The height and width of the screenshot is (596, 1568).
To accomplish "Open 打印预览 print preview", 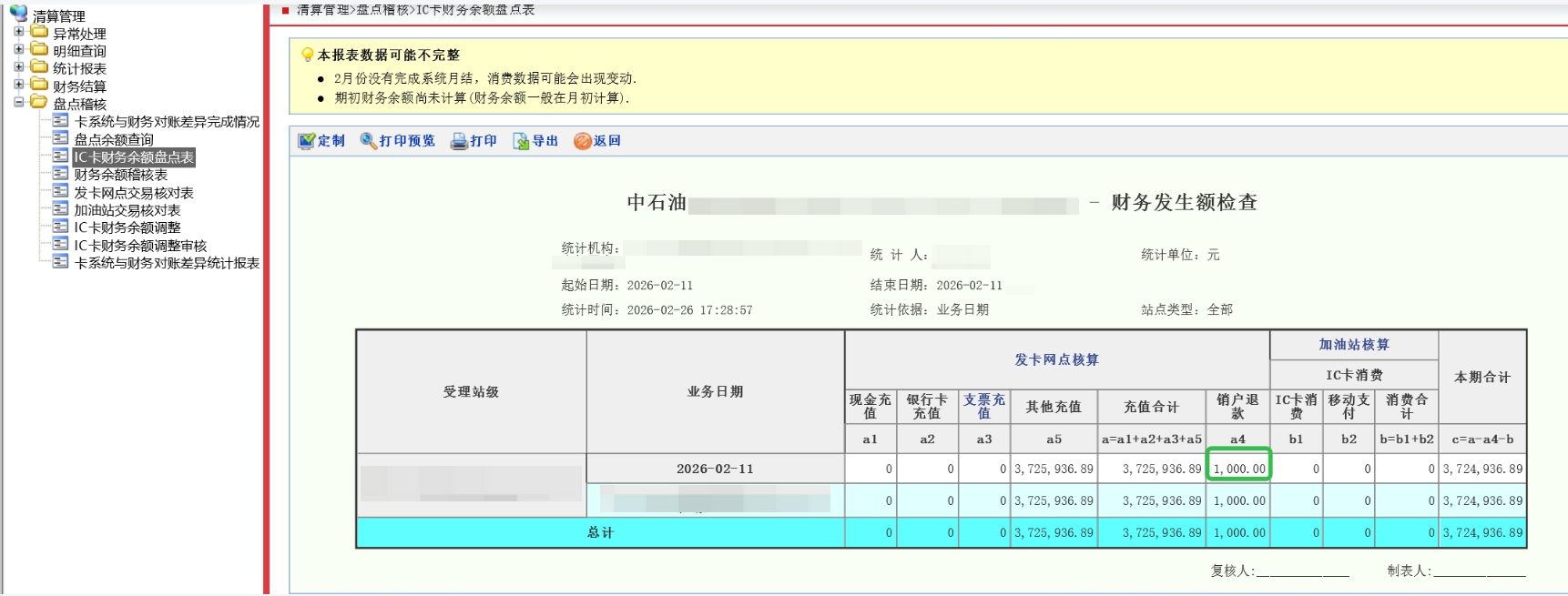I will (369, 141).
